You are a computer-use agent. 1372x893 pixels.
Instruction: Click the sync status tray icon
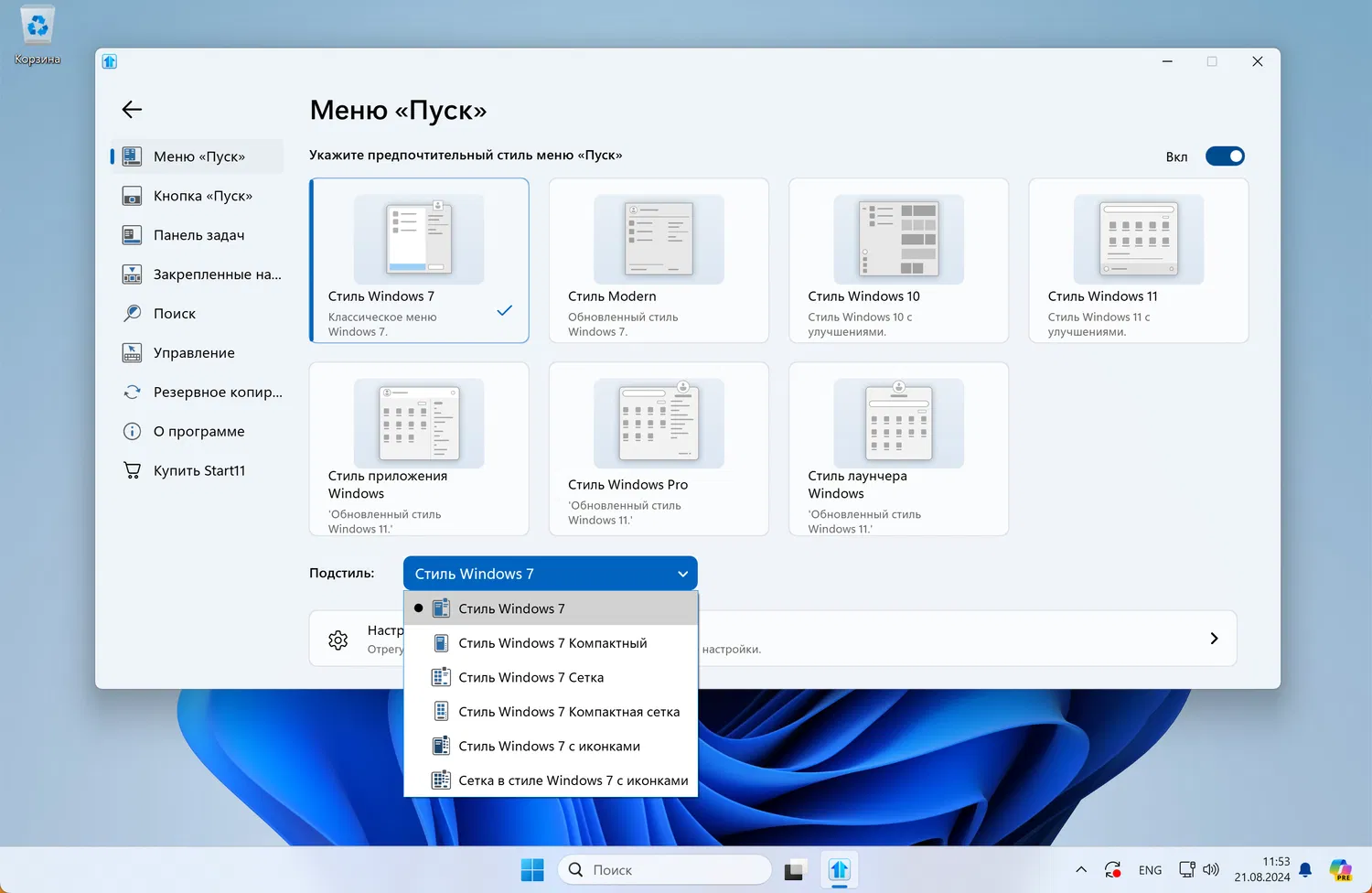pos(1113,870)
